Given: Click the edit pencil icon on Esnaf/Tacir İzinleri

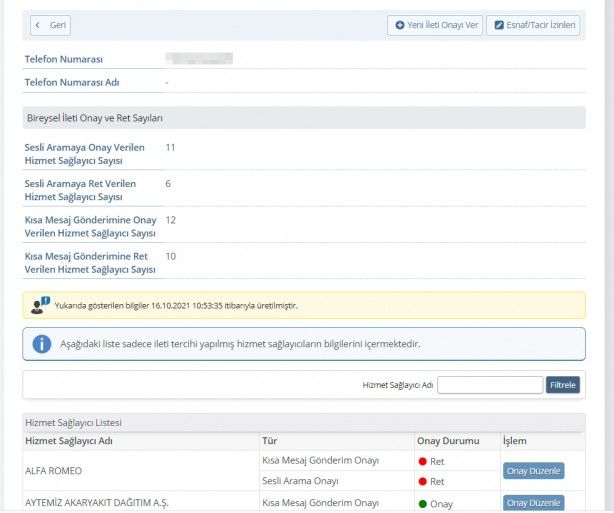Looking at the screenshot, I should 499,26.
